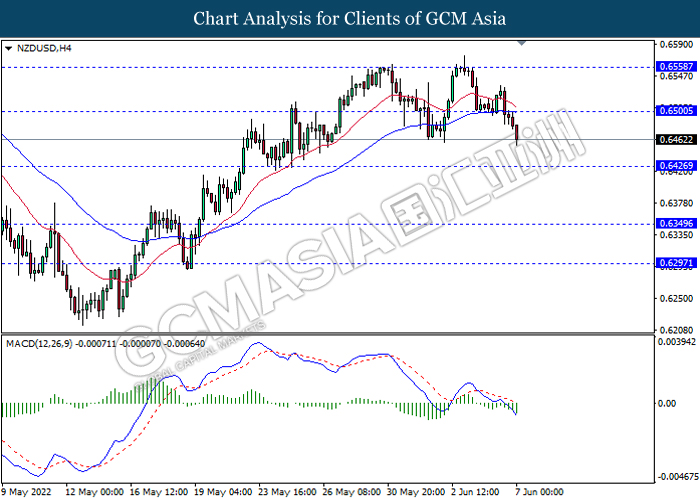
Task: Click the 16 May 12:00 time label
Action: pyautogui.click(x=159, y=492)
